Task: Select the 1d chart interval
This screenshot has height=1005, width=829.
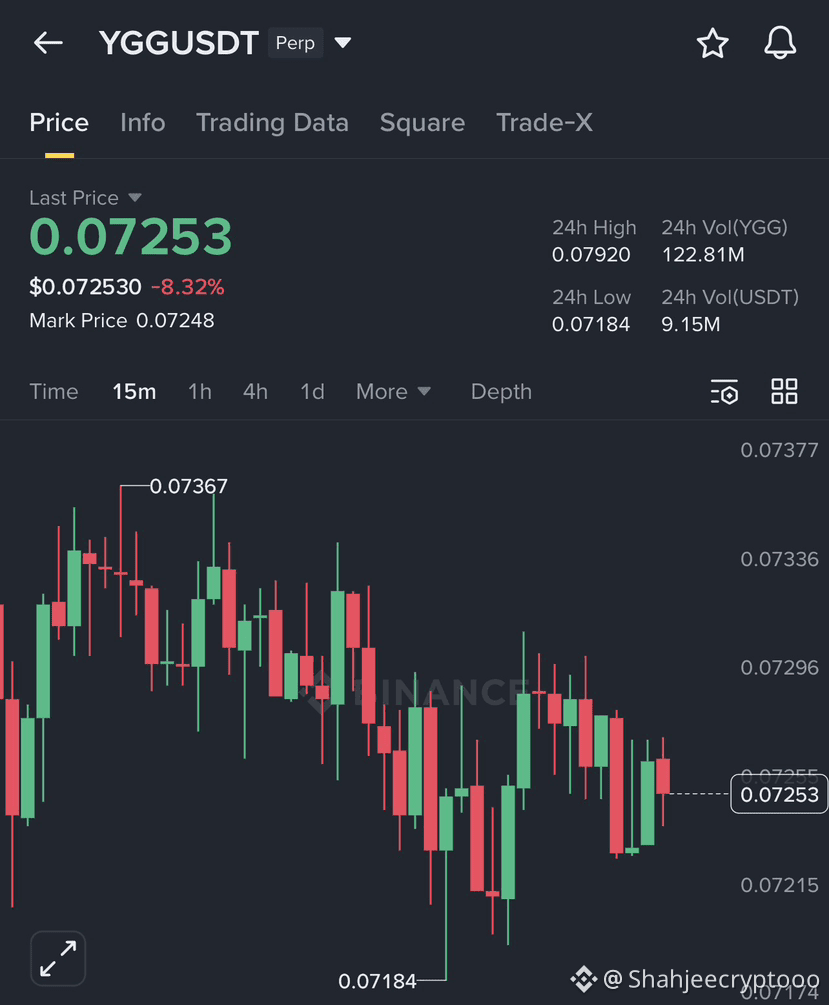Action: (x=311, y=391)
